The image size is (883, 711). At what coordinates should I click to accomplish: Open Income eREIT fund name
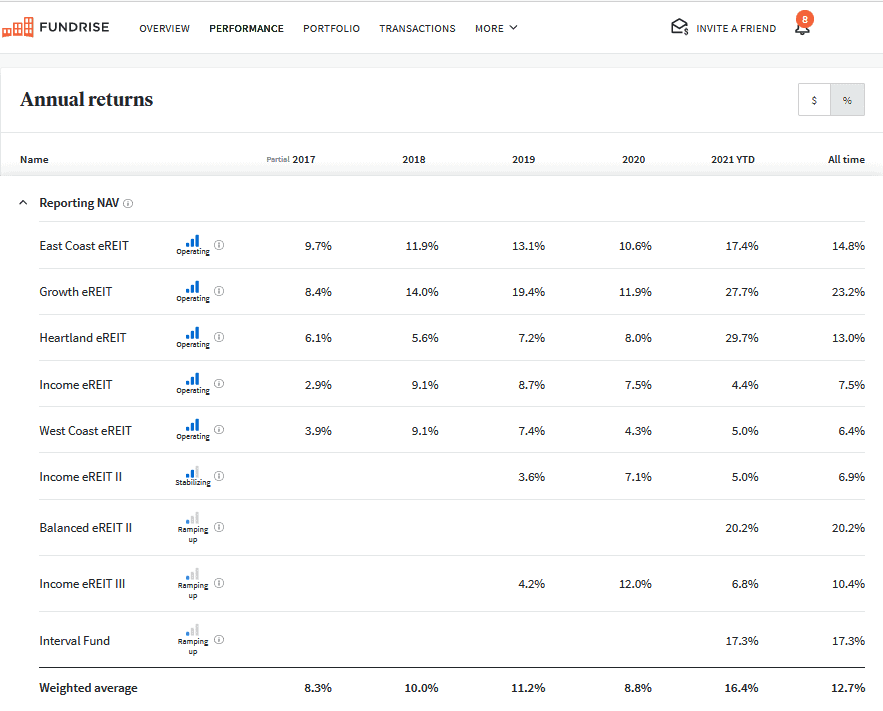(75, 384)
